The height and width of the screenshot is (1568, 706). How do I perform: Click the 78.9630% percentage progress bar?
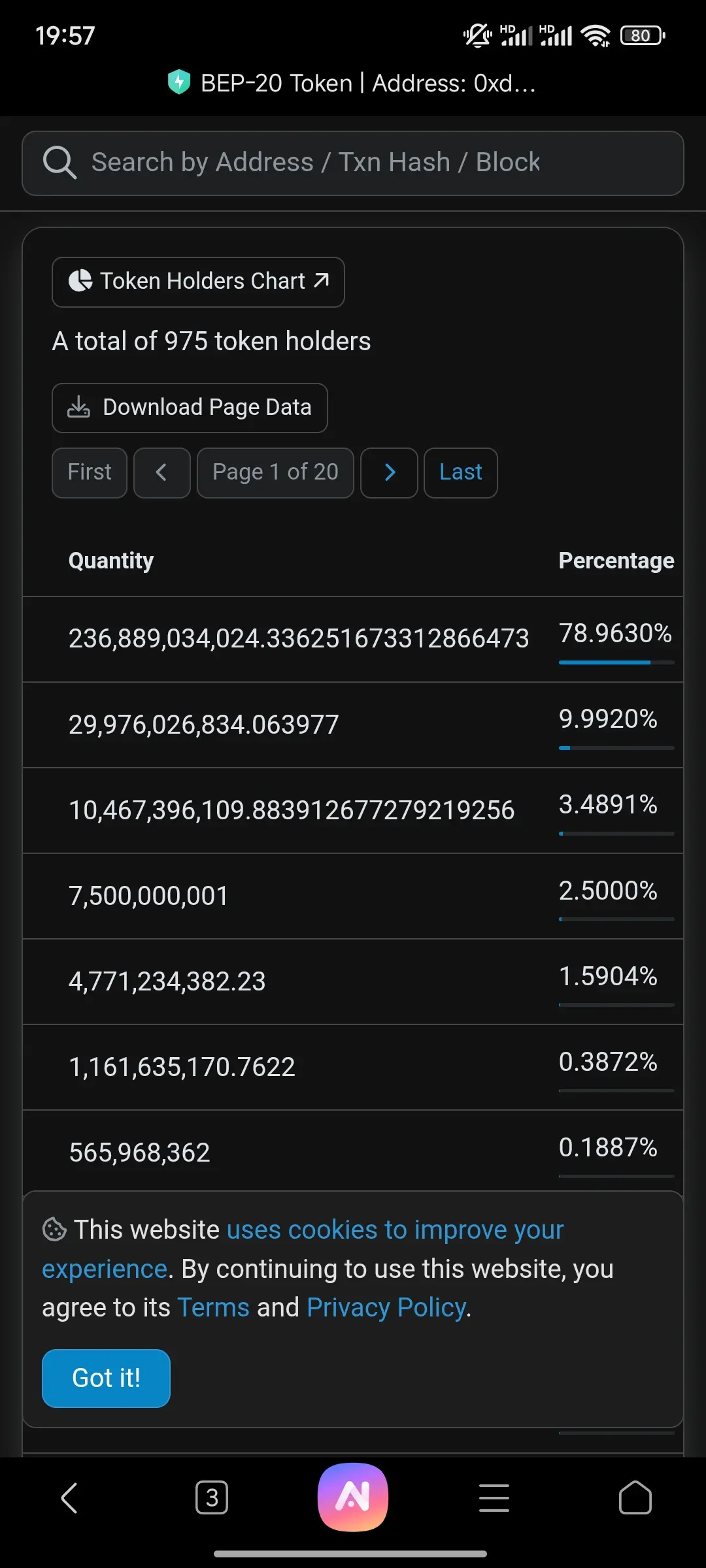(x=616, y=662)
